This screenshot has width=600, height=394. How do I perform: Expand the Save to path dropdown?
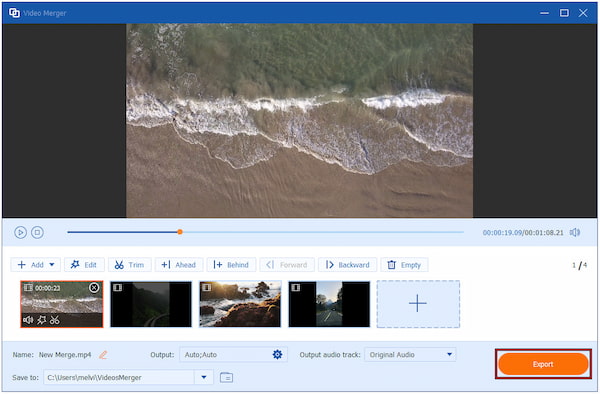point(204,378)
